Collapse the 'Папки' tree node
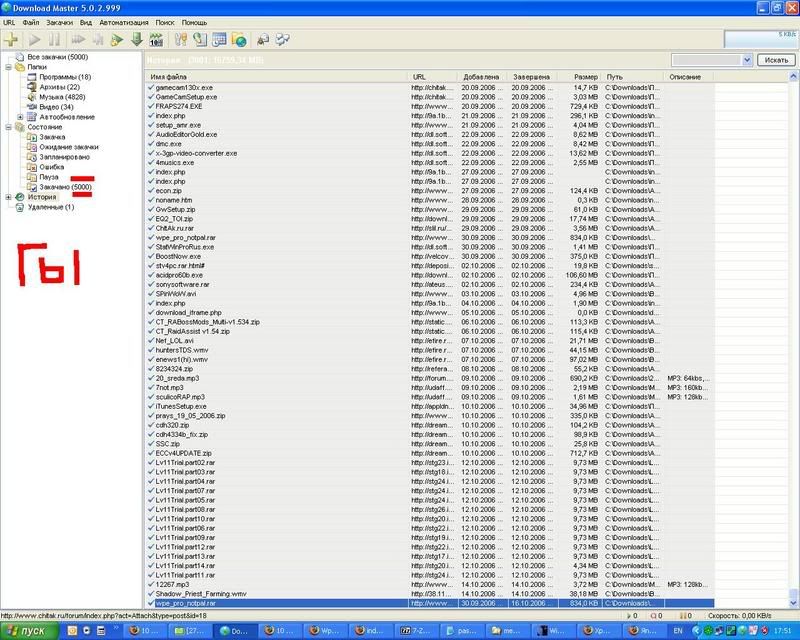This screenshot has width=800, height=640. [8, 67]
